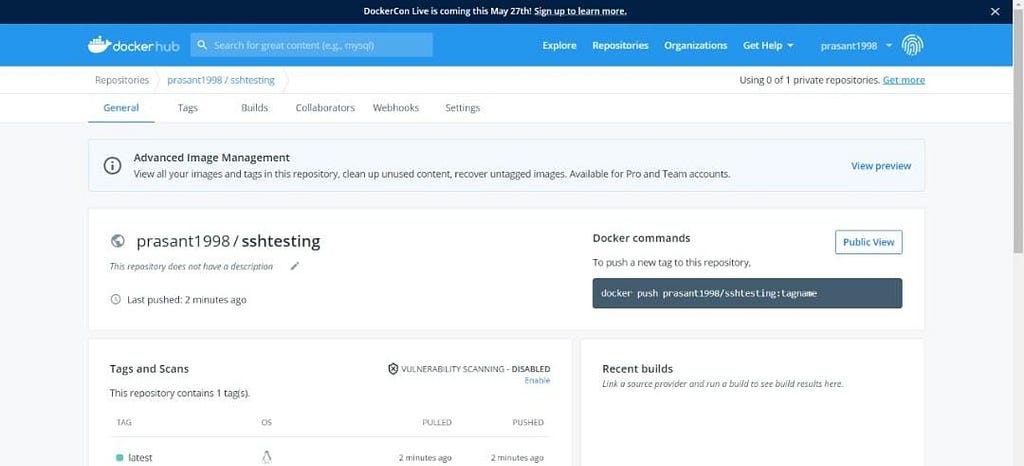Open Organizations in the top navigation

coord(696,46)
